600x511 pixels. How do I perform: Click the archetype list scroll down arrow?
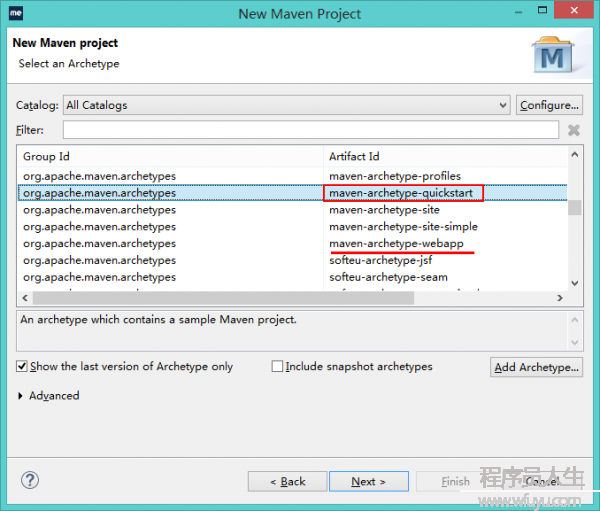(574, 283)
